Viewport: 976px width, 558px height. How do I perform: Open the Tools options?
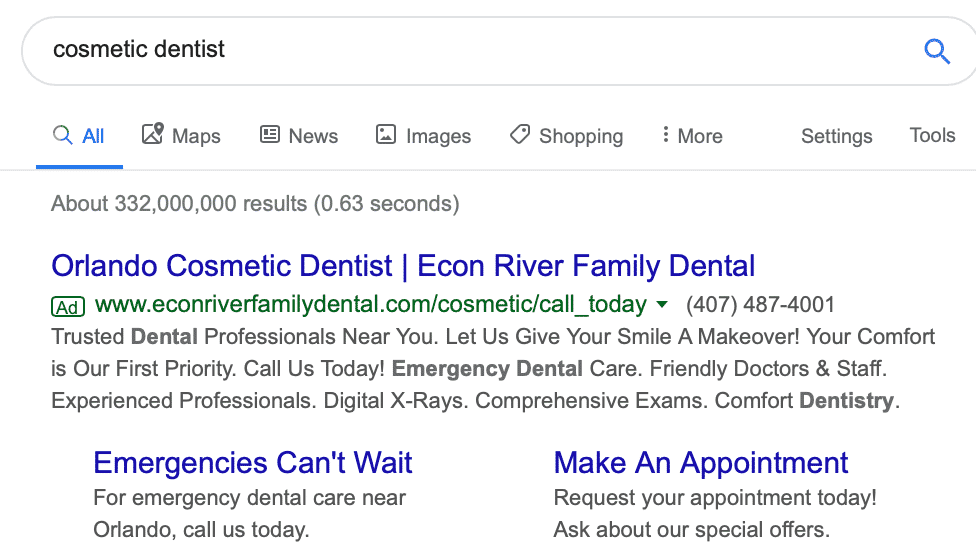932,135
